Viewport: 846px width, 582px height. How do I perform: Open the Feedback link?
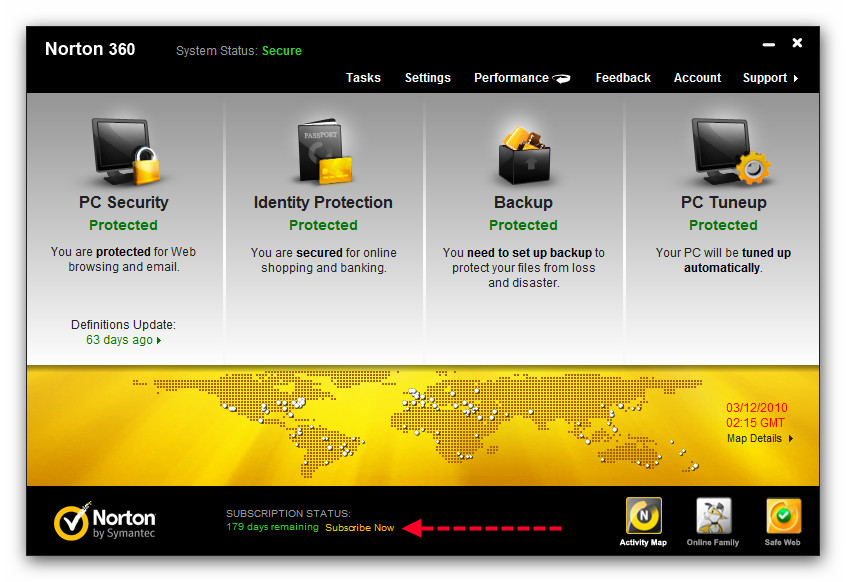click(623, 78)
